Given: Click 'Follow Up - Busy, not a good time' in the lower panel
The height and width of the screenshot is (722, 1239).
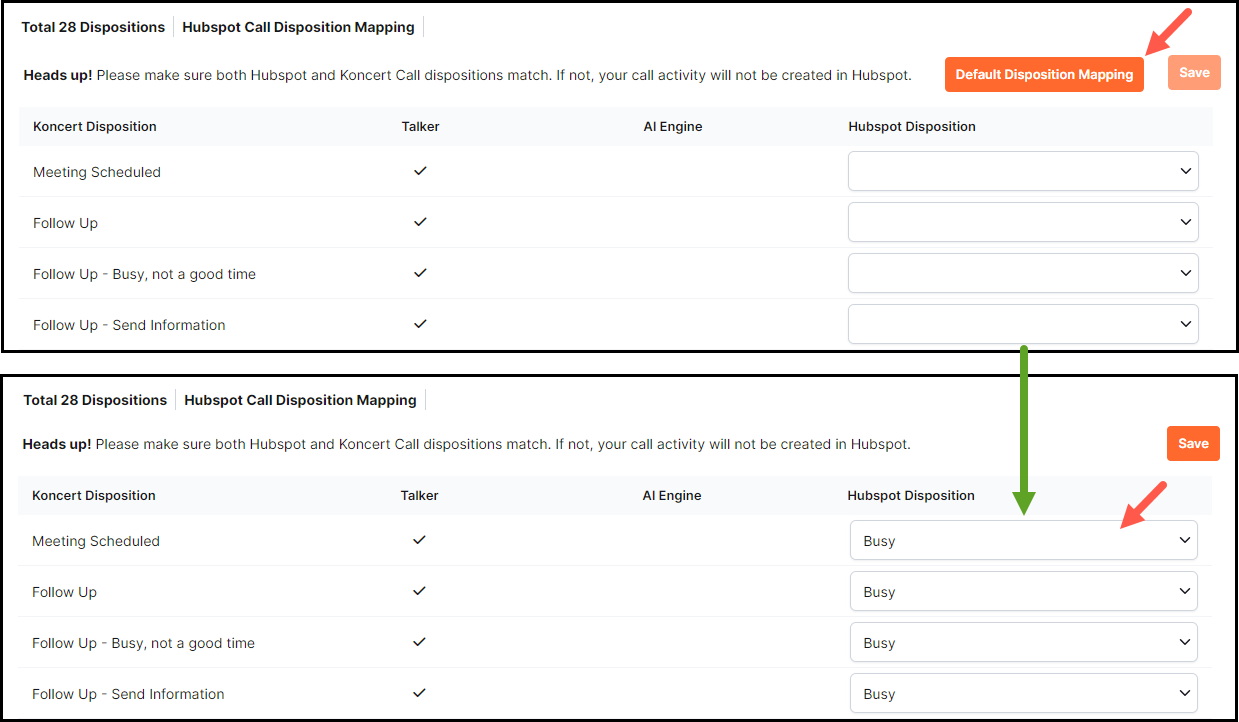Looking at the screenshot, I should [143, 643].
